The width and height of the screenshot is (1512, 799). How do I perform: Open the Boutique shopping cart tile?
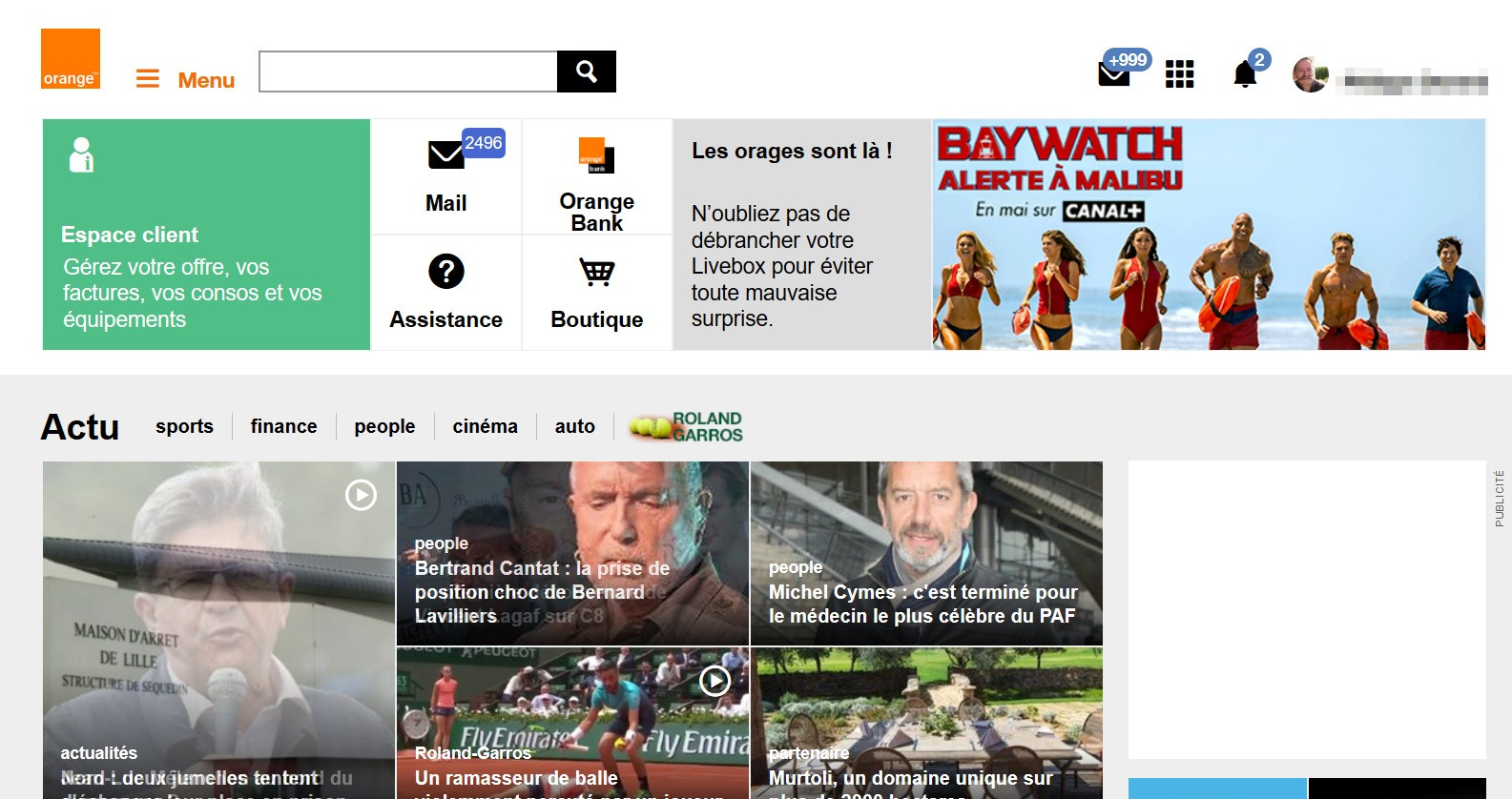(597, 293)
